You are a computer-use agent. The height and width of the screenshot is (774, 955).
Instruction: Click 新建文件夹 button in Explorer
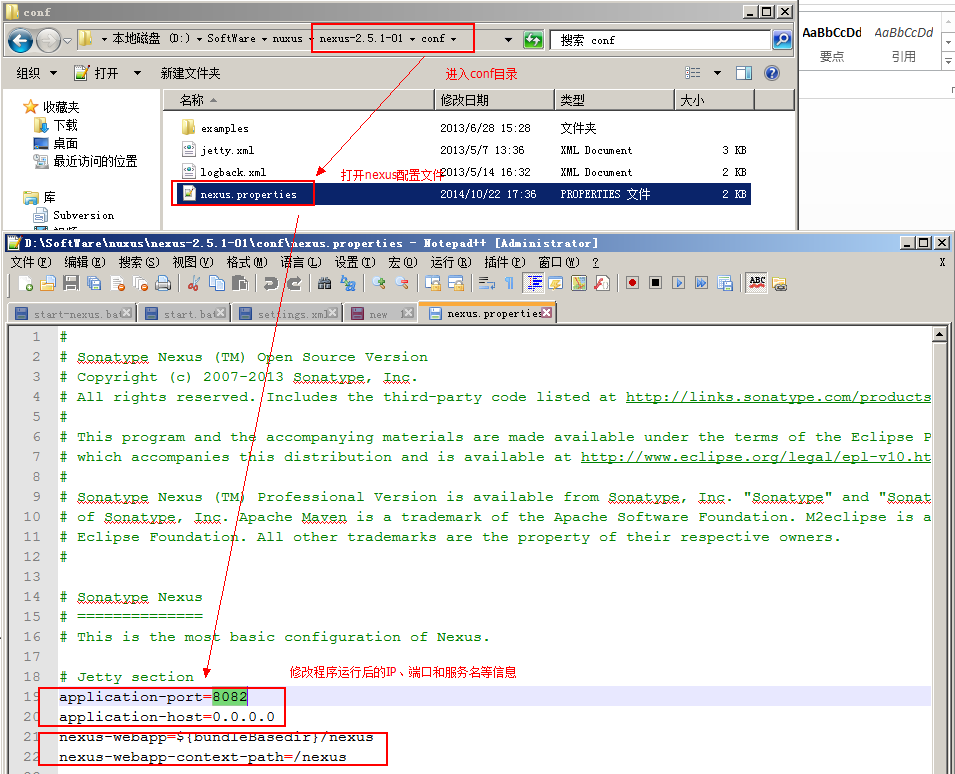point(190,73)
